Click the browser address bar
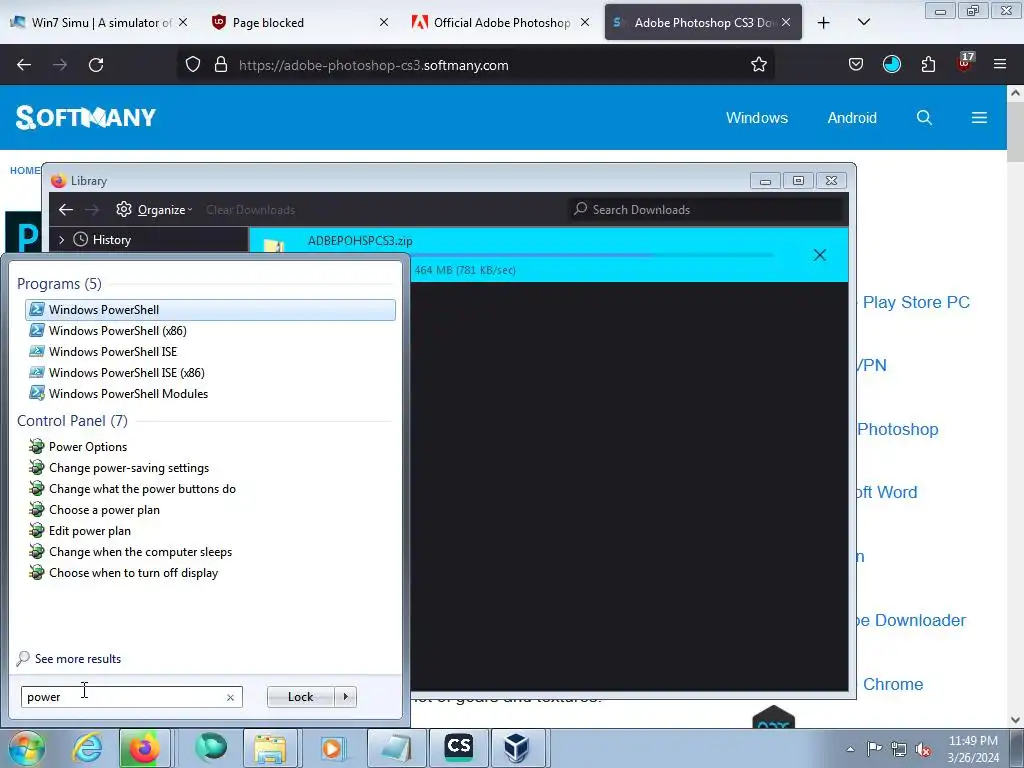1024x768 pixels. (476, 65)
